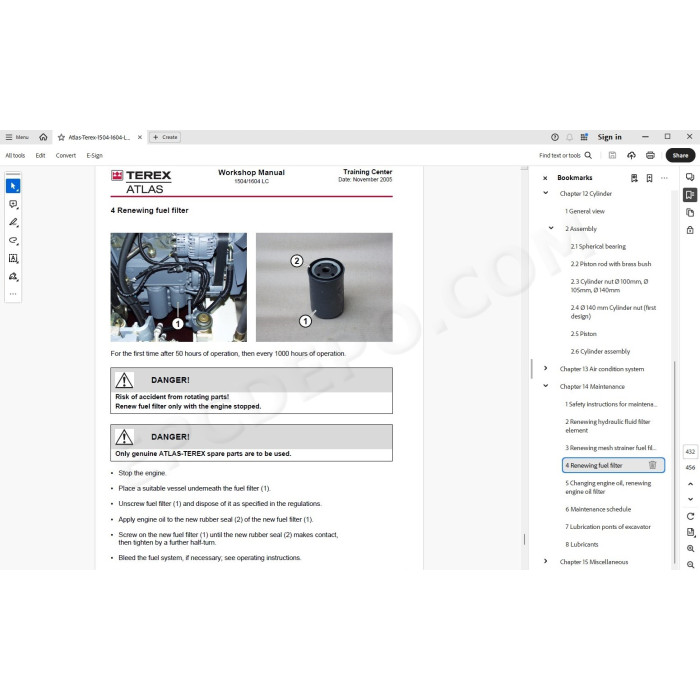The height and width of the screenshot is (700, 700).
Task: Collapse the 2 Assembly bookmark
Action: pyautogui.click(x=551, y=228)
